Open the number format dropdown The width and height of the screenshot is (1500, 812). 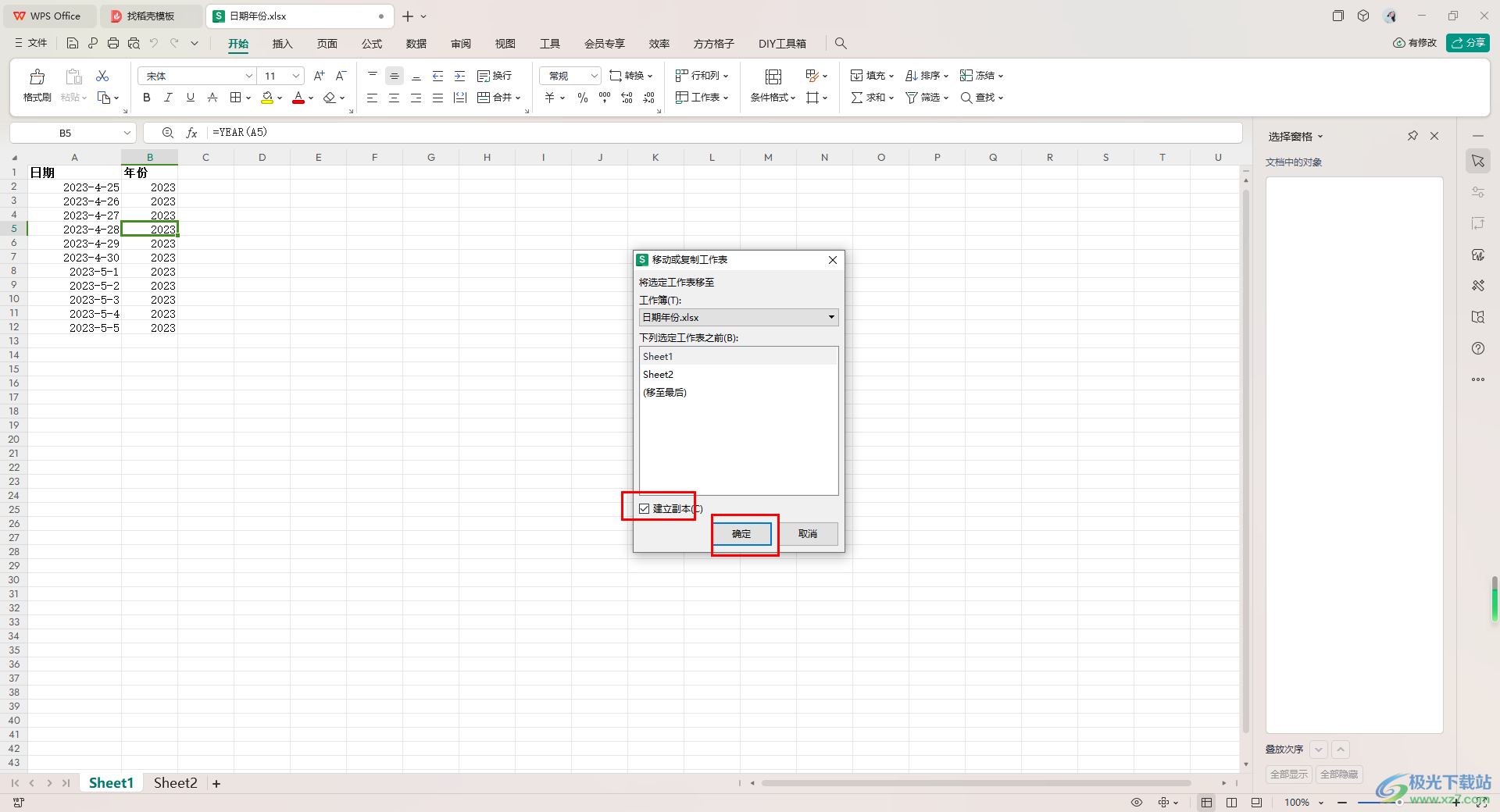tap(594, 76)
